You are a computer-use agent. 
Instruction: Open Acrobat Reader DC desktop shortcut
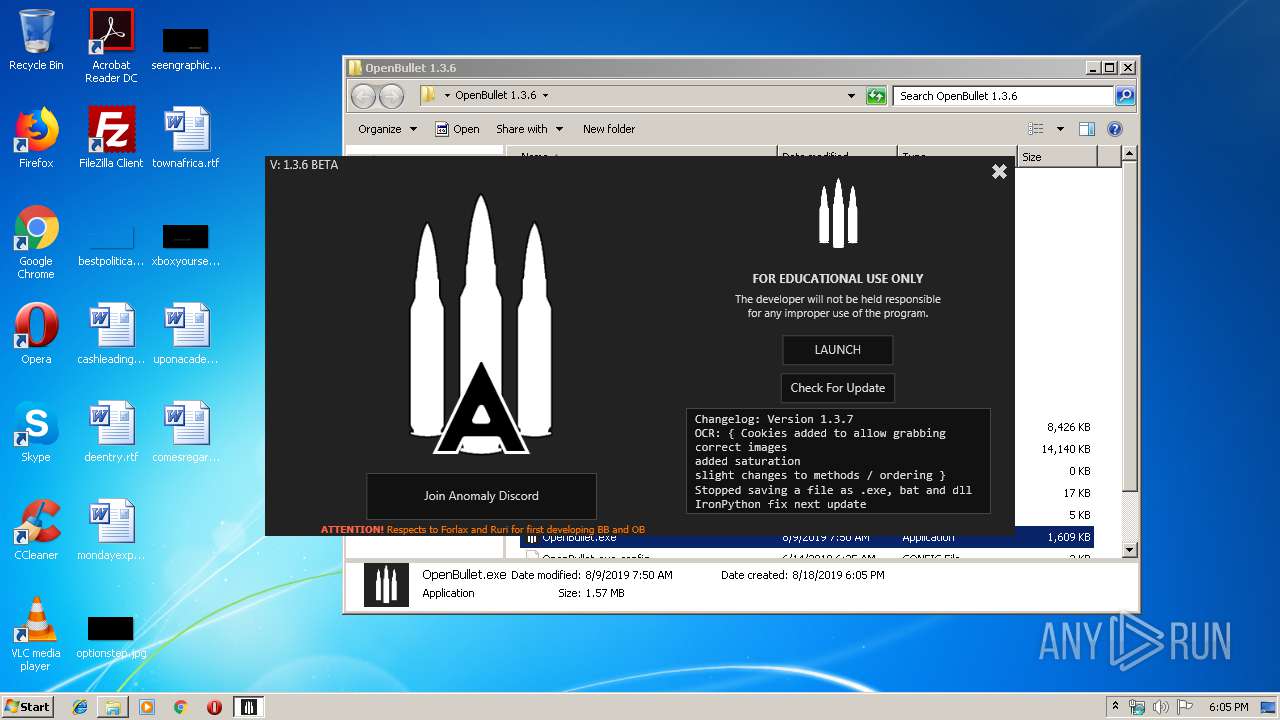[111, 46]
